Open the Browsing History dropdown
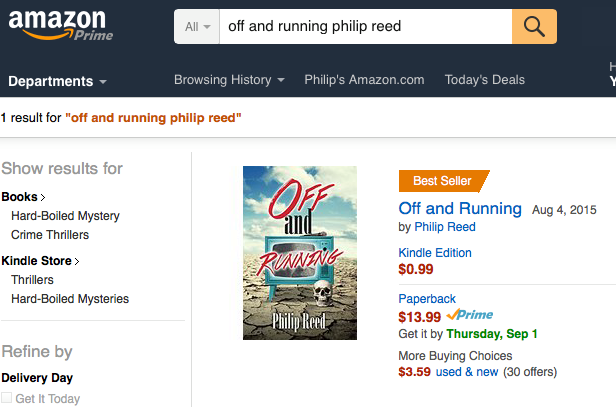The height and width of the screenshot is (407, 616). tap(229, 80)
